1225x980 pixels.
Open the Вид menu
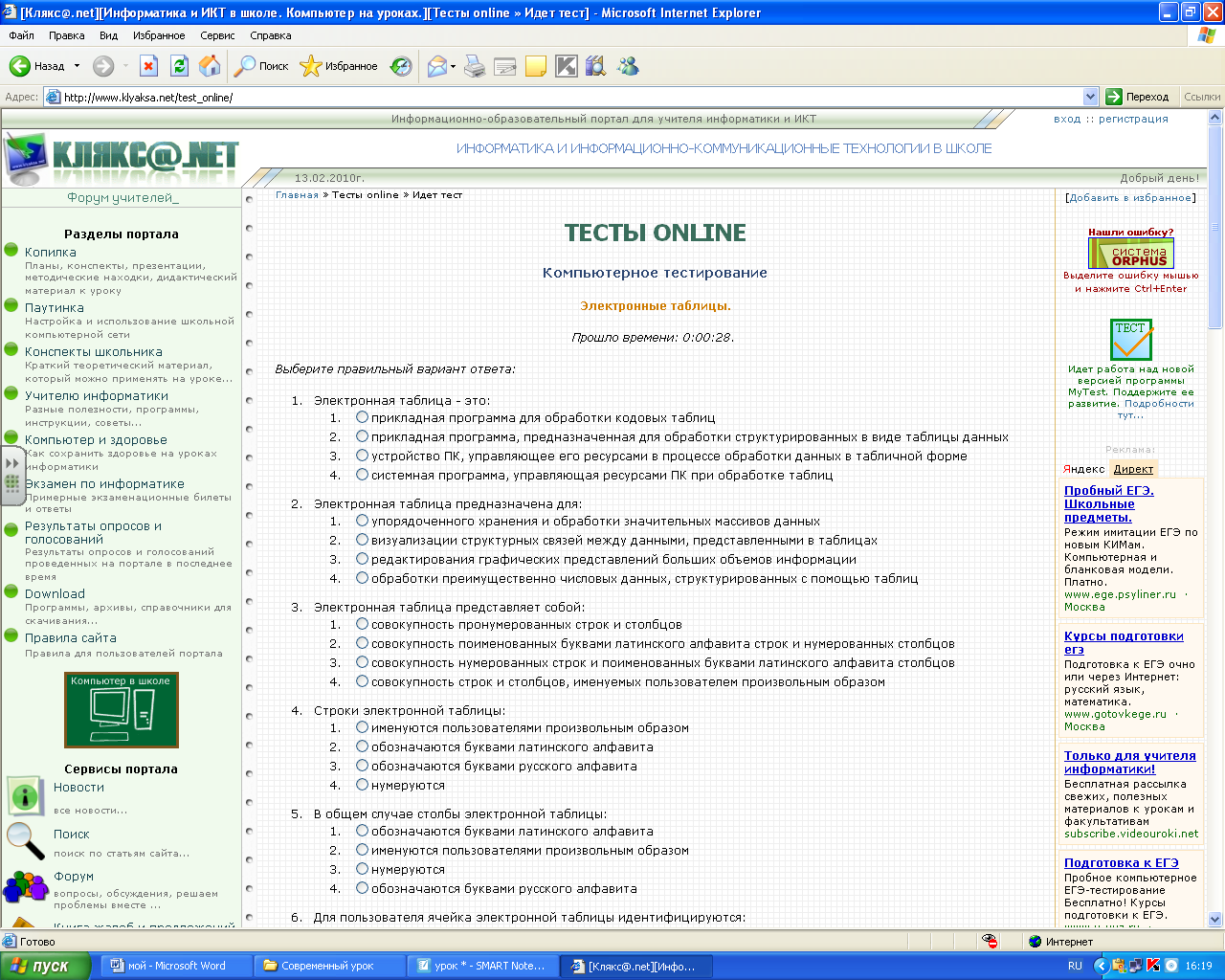109,35
